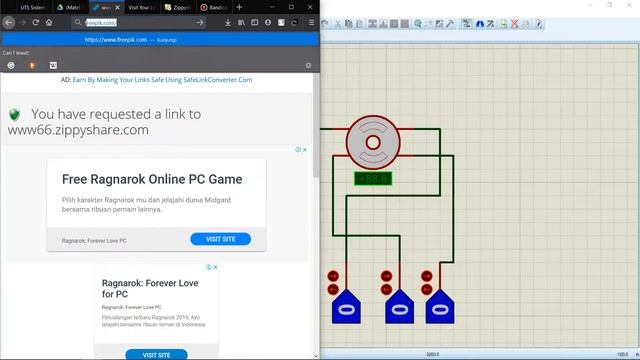Screen dimensions: 640x360
Task: Click the www66.zippyshare.com requested link text
Action: [78, 130]
